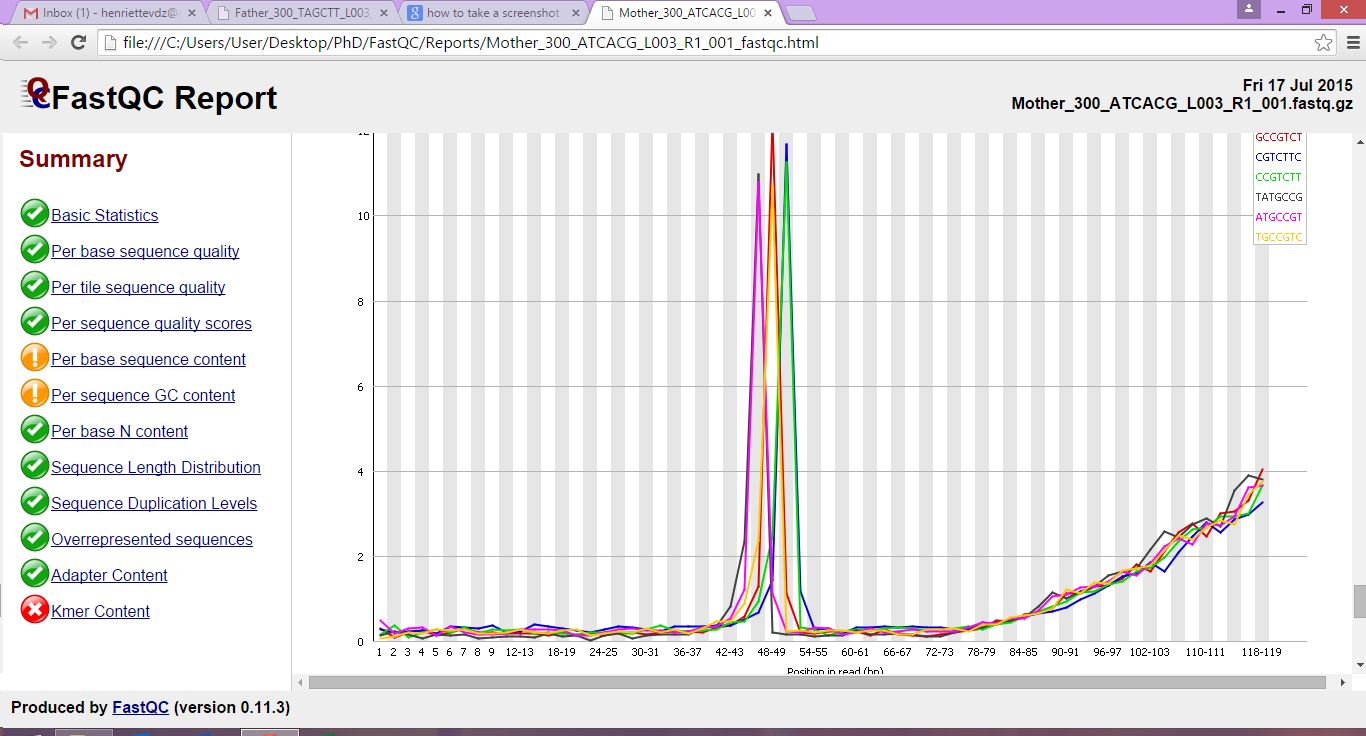Go to Per sequence GC content
Viewport: 1366px width, 736px height.
143,395
